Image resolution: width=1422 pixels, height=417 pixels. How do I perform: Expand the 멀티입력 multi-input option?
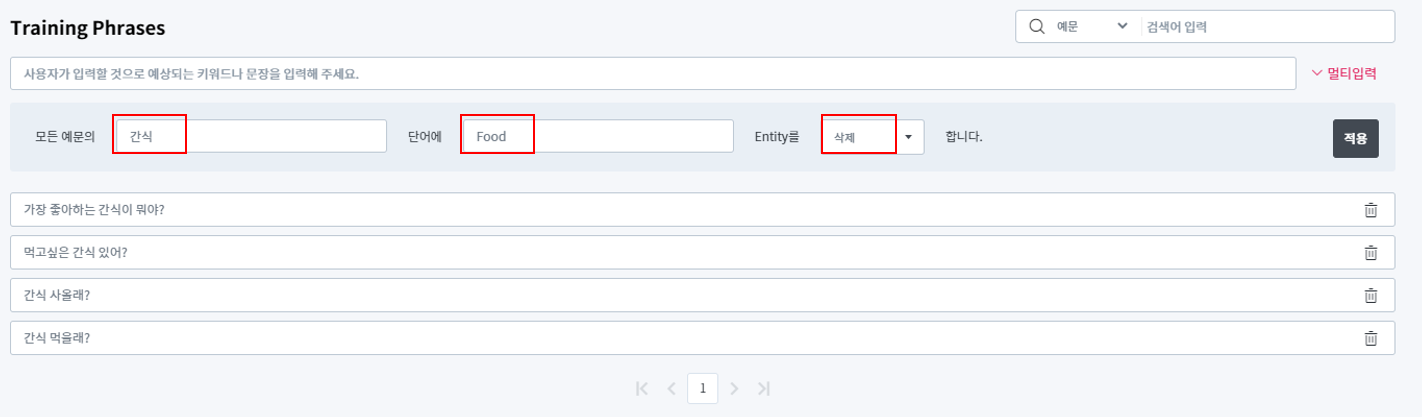(x=1343, y=73)
